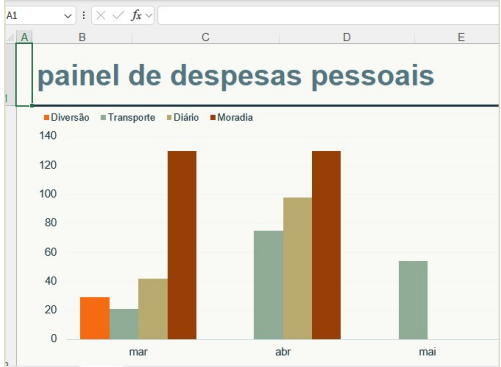Click the tan Diário legend swatch
The height and width of the screenshot is (367, 501).
[x=169, y=117]
